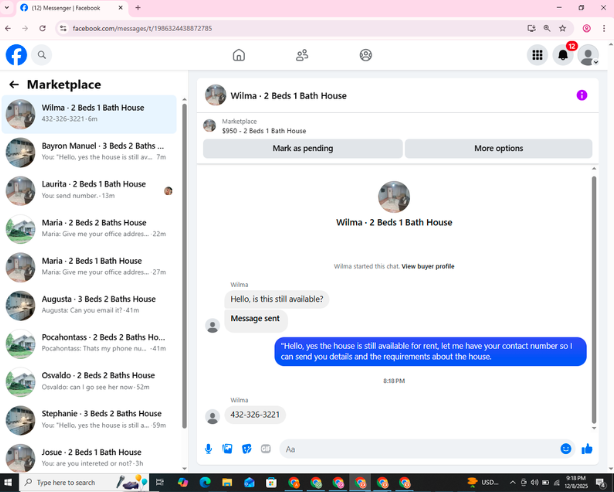The image size is (614, 492).
Task: Click Mark as pending button
Action: (303, 148)
